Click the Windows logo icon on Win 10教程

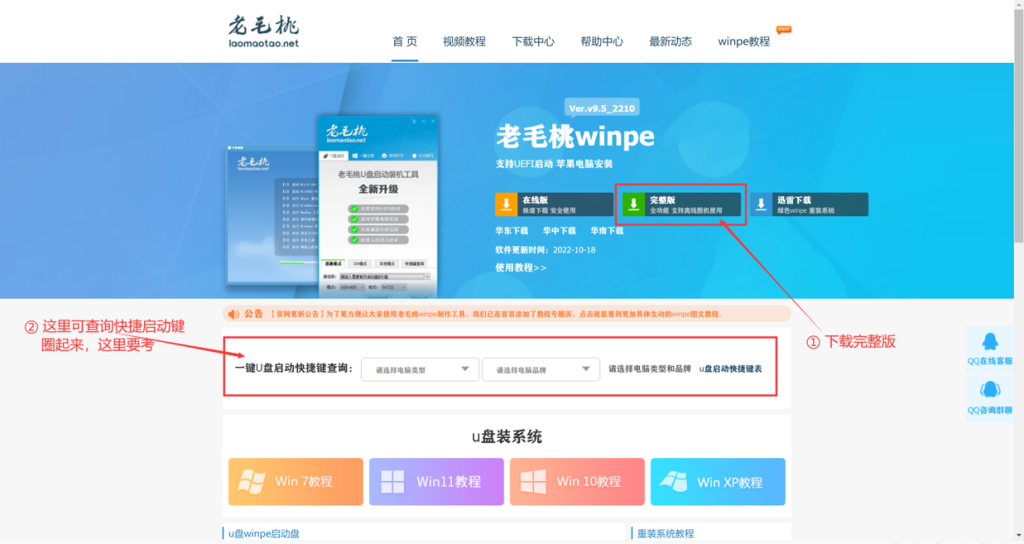(533, 482)
